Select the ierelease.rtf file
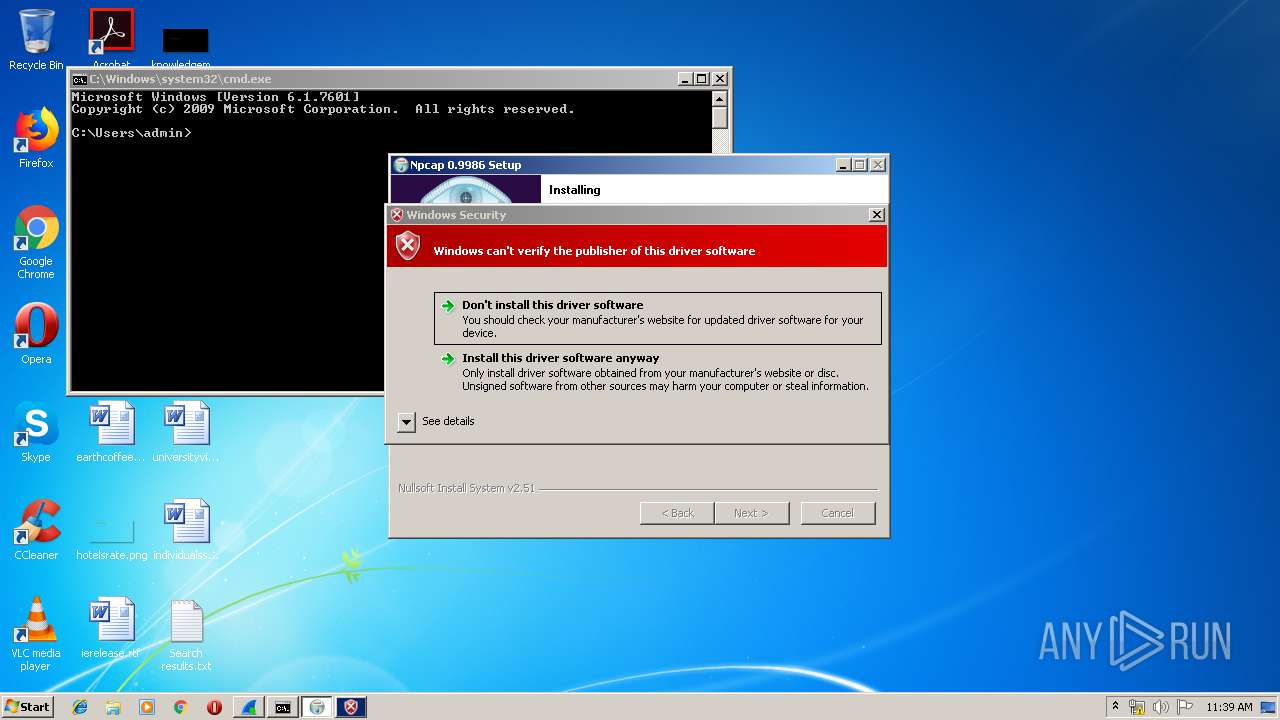1280x720 pixels. pyautogui.click(x=111, y=628)
